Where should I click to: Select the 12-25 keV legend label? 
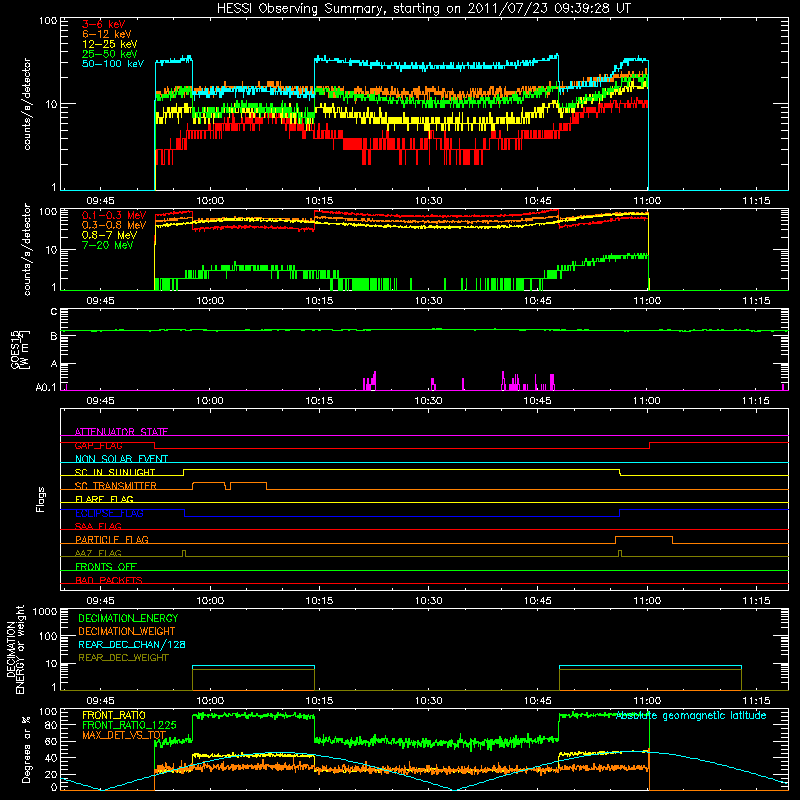coord(110,44)
